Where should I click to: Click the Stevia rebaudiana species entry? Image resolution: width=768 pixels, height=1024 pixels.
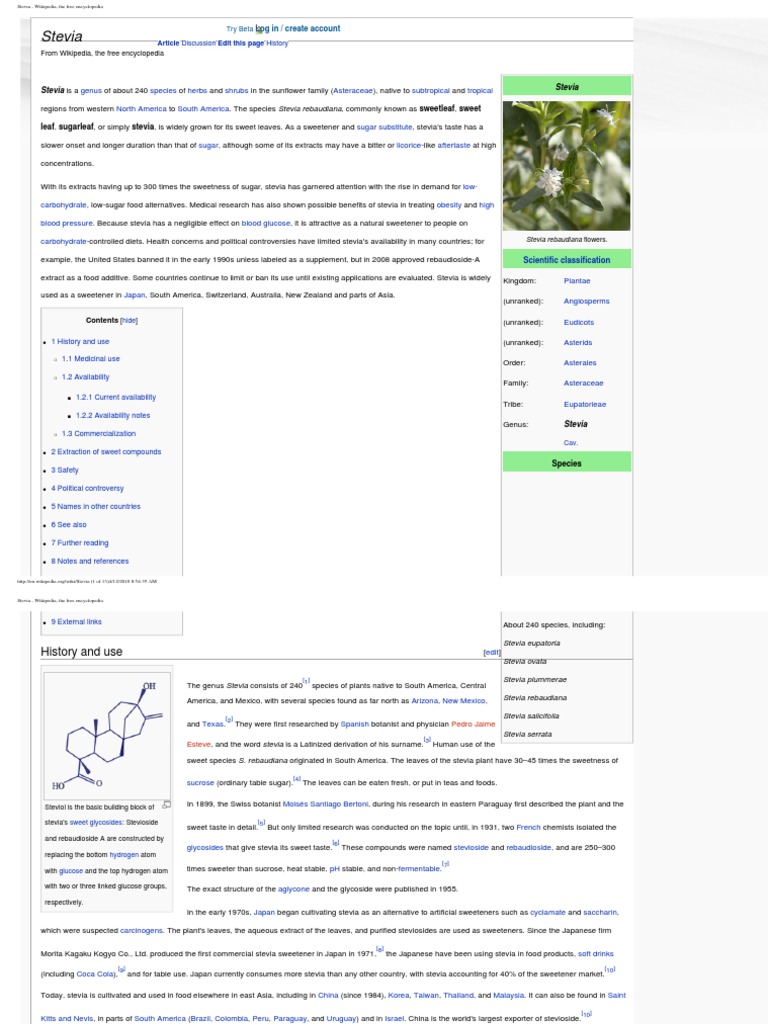pyautogui.click(x=535, y=698)
